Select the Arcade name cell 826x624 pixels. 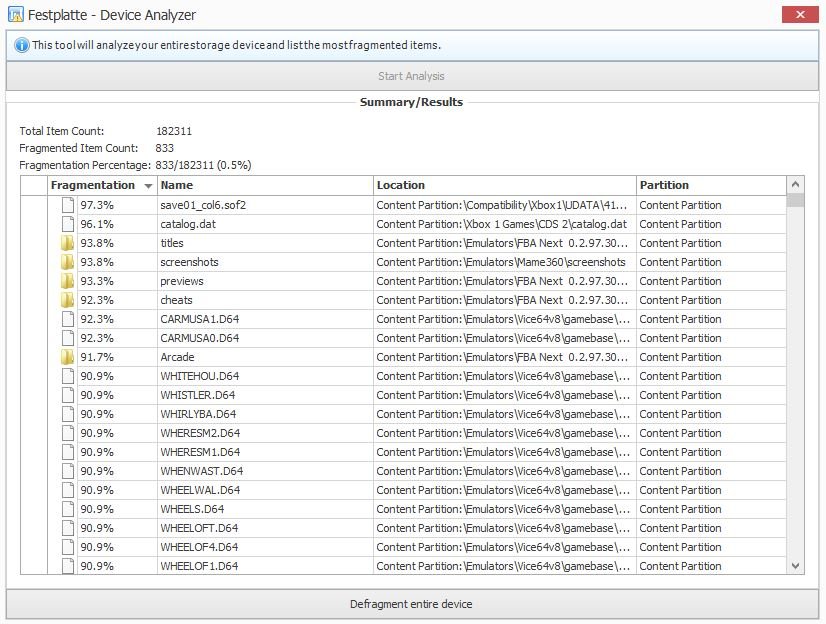tap(265, 357)
